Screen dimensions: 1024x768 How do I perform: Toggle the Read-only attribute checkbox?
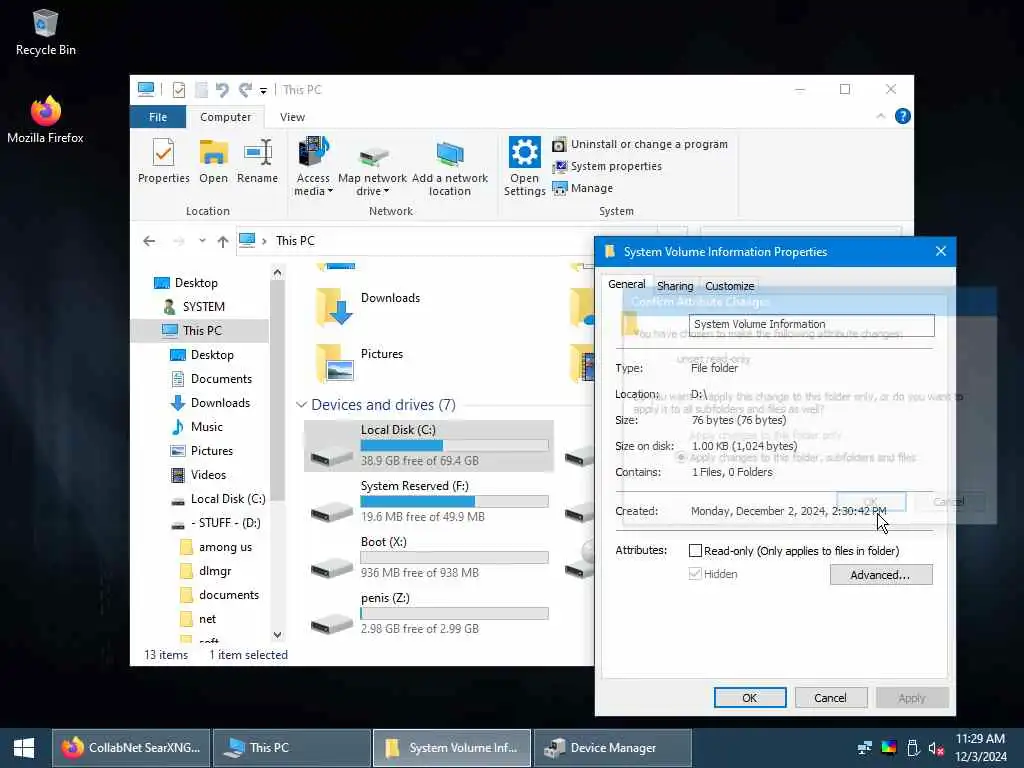coord(696,551)
